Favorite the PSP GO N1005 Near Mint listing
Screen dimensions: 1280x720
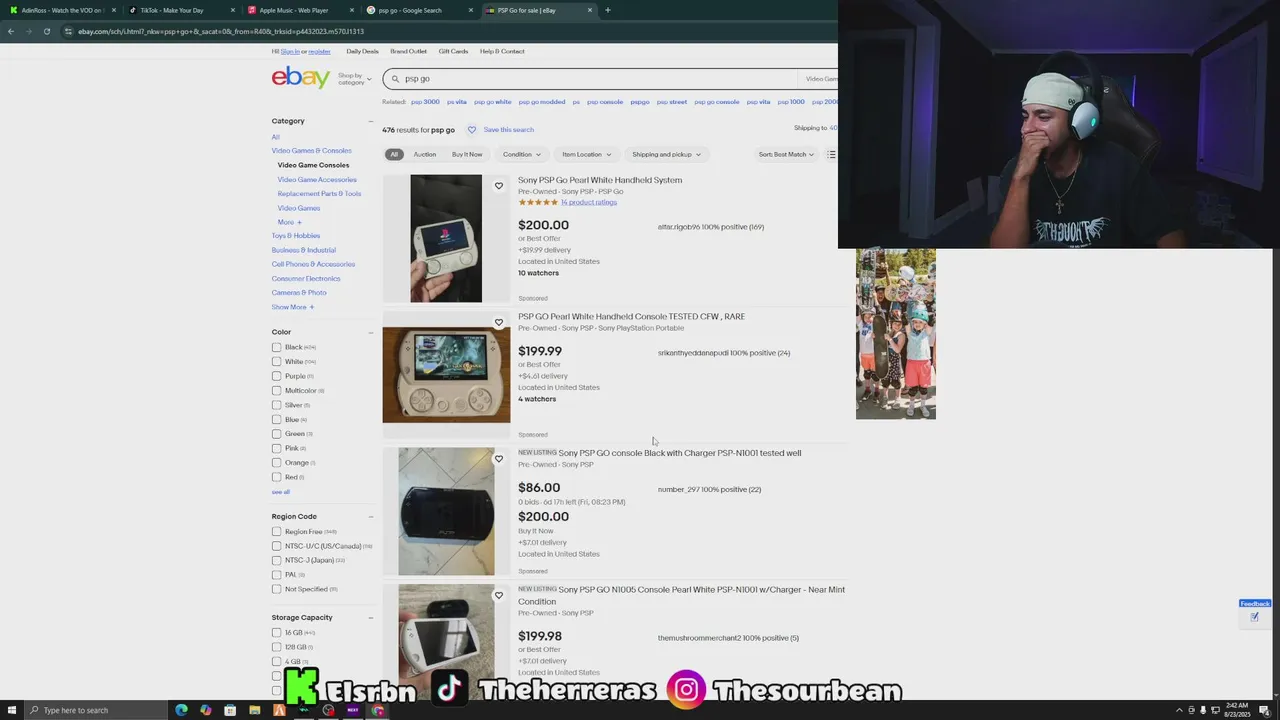pyautogui.click(x=499, y=595)
